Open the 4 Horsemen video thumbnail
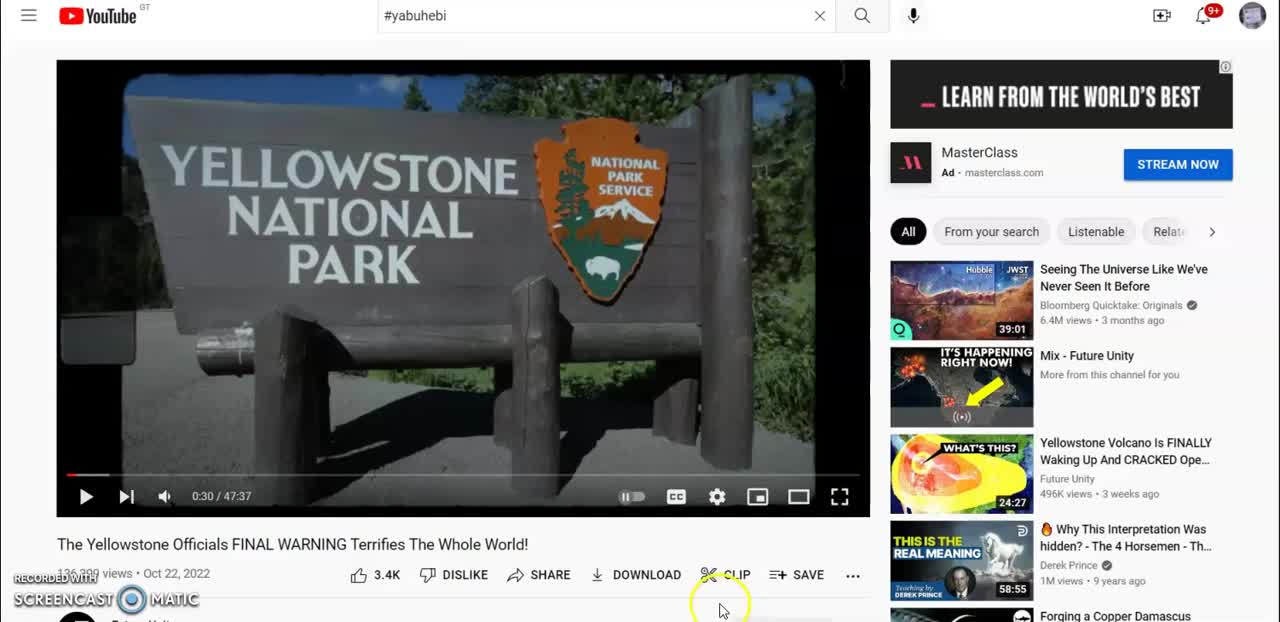Viewport: 1280px width, 622px height. 962,560
